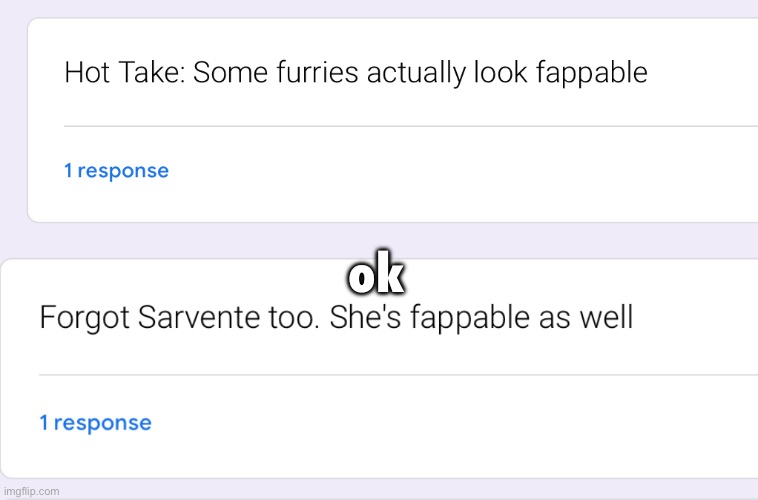Image resolution: width=758 pixels, height=500 pixels.
Task: Click the word 'furries' in the first question
Action: coord(317,73)
